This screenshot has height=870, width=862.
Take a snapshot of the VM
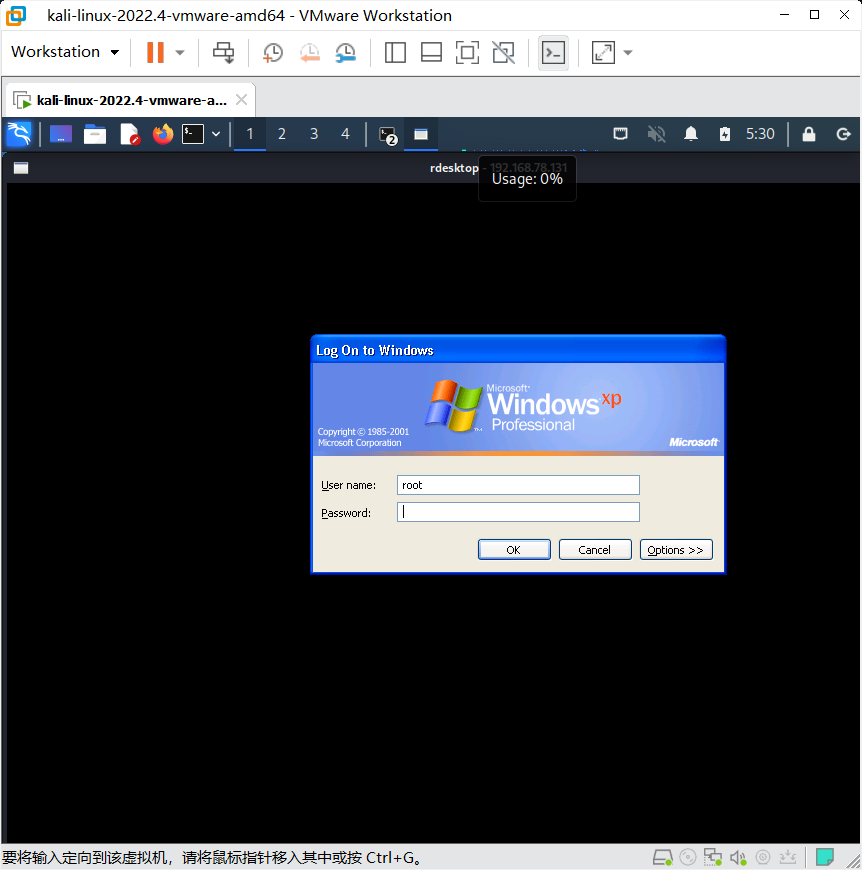[x=272, y=53]
